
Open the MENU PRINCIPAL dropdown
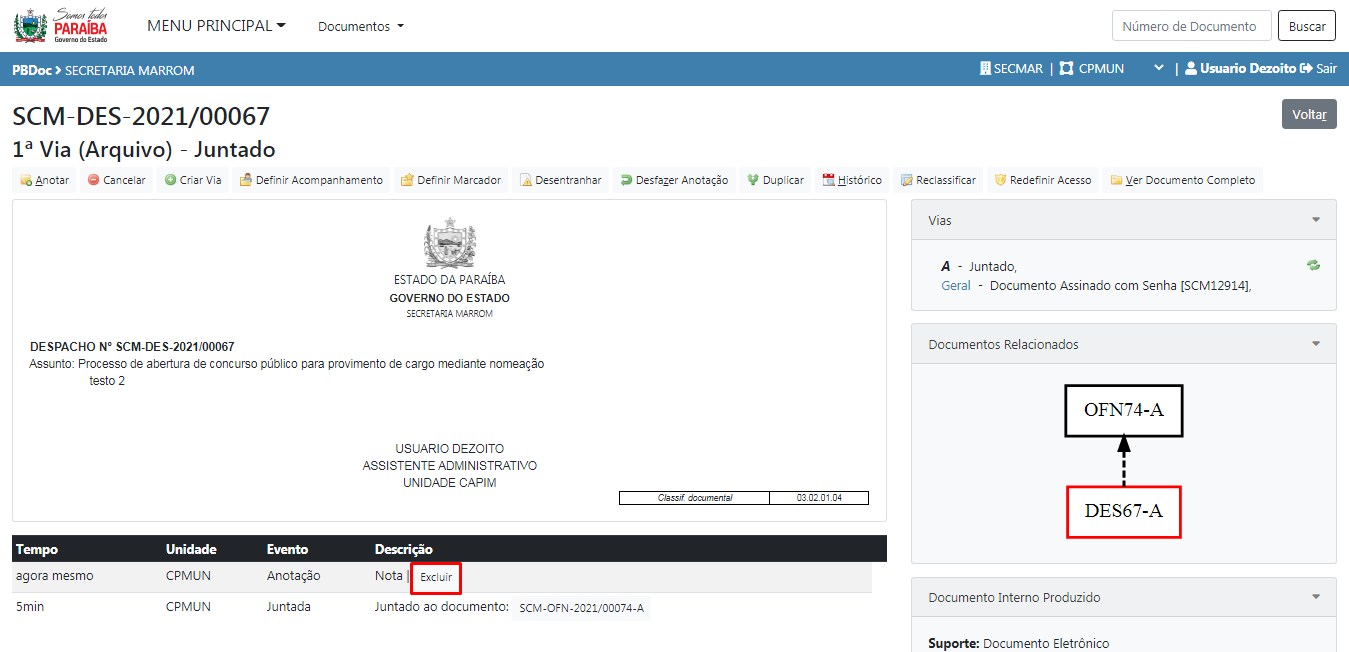(x=216, y=26)
